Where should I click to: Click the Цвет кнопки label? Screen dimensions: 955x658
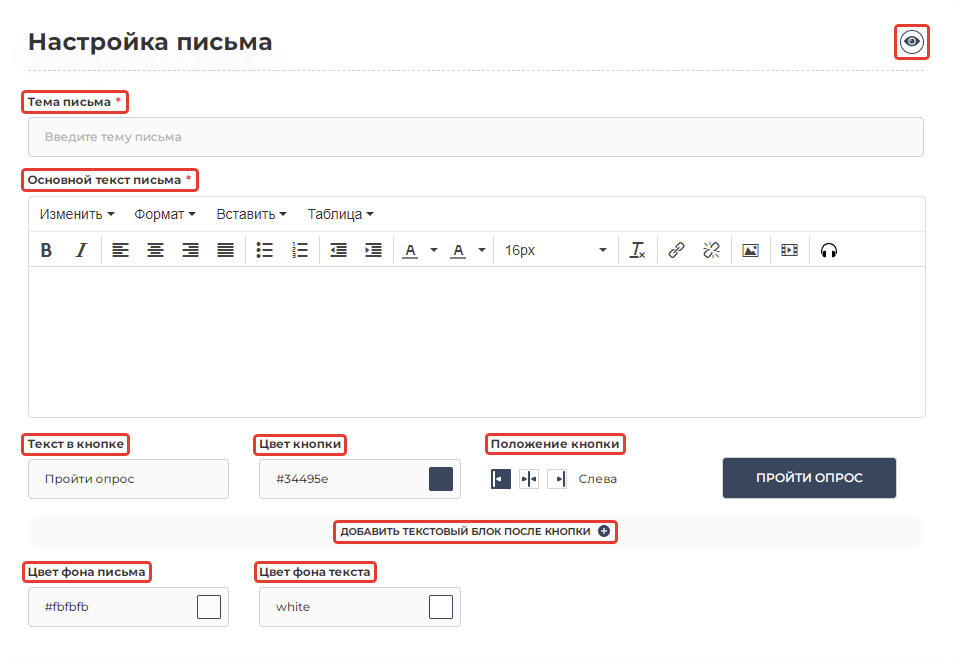[x=300, y=444]
